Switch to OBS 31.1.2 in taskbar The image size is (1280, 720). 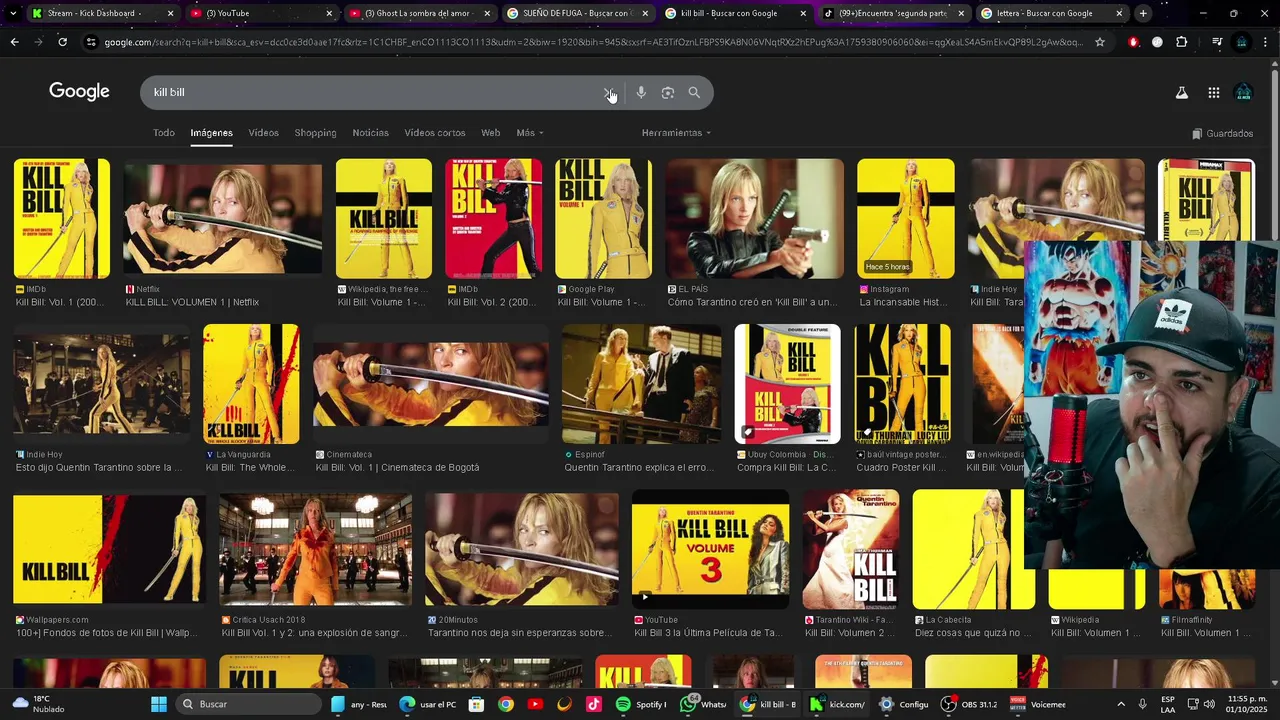click(x=970, y=704)
